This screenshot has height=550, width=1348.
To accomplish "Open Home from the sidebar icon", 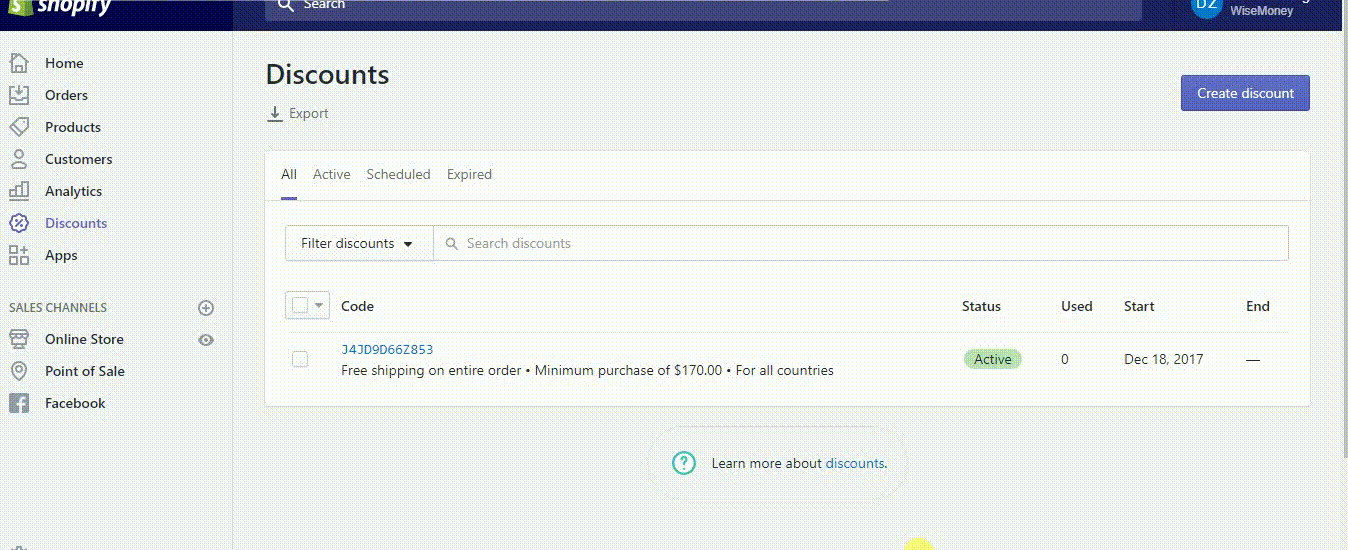I will [18, 63].
